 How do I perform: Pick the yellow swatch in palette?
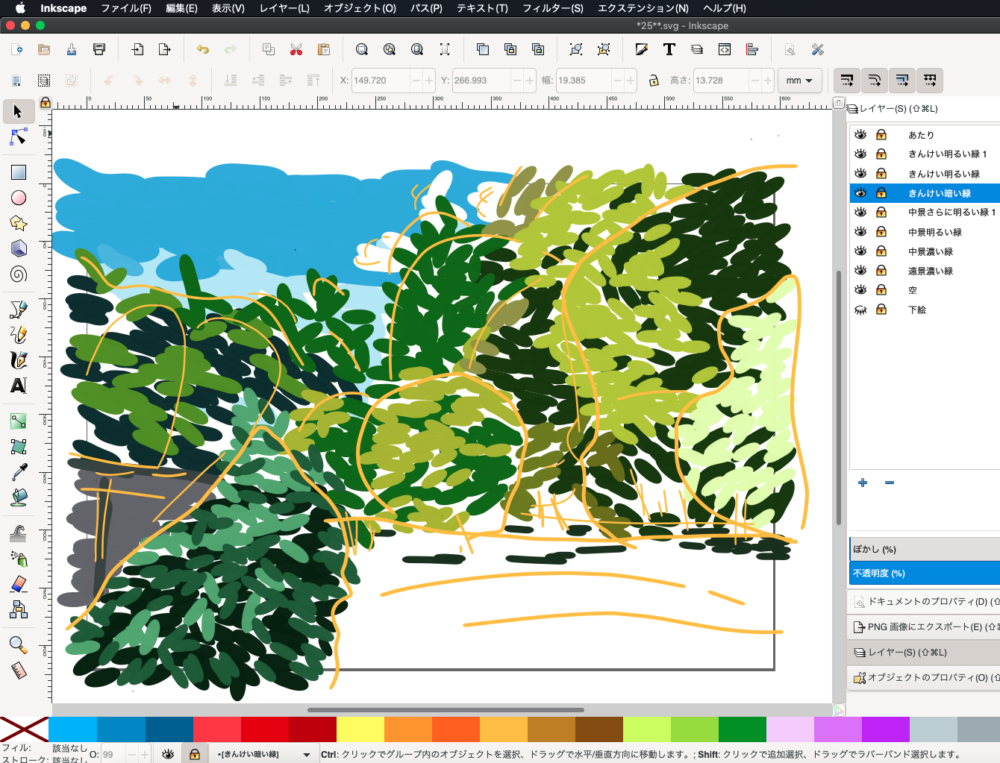(x=360, y=729)
